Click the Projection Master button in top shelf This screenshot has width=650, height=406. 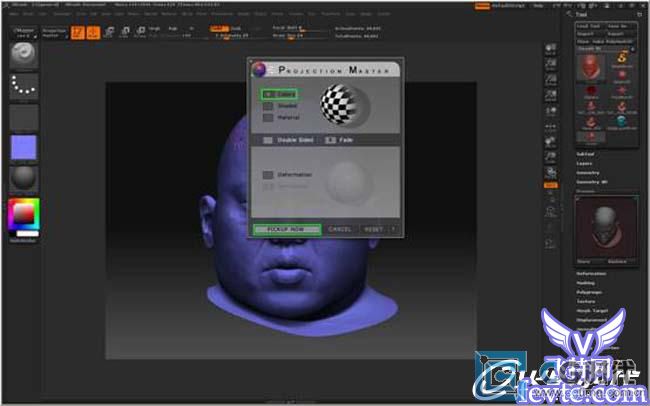click(x=54, y=32)
